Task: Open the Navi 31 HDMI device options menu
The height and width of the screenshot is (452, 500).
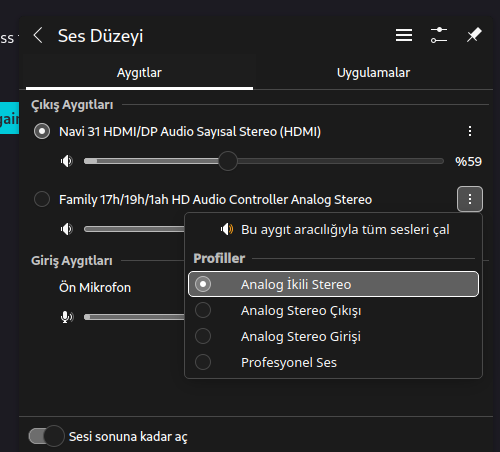Action: pyautogui.click(x=470, y=131)
